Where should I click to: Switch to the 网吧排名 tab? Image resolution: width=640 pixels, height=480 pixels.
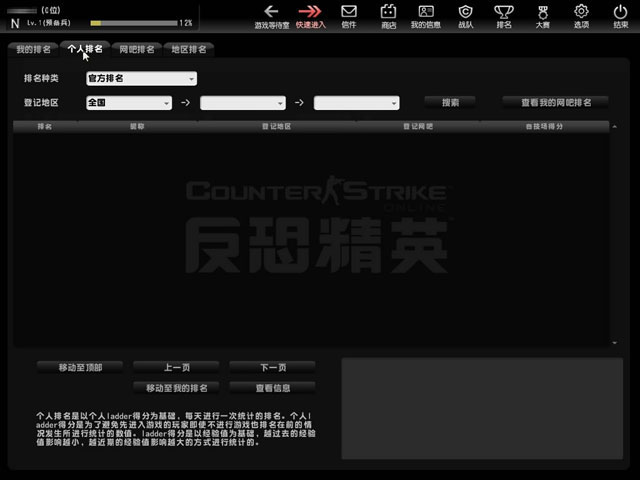(x=137, y=49)
